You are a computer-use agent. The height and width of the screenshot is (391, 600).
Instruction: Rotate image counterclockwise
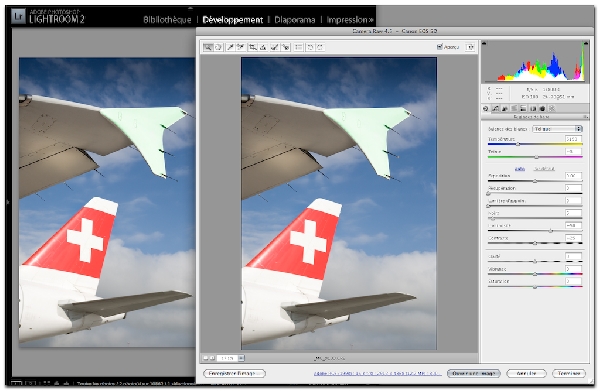tap(310, 47)
